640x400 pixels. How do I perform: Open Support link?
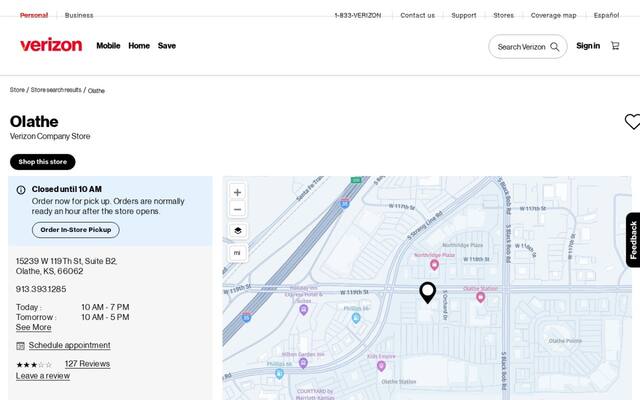[464, 16]
